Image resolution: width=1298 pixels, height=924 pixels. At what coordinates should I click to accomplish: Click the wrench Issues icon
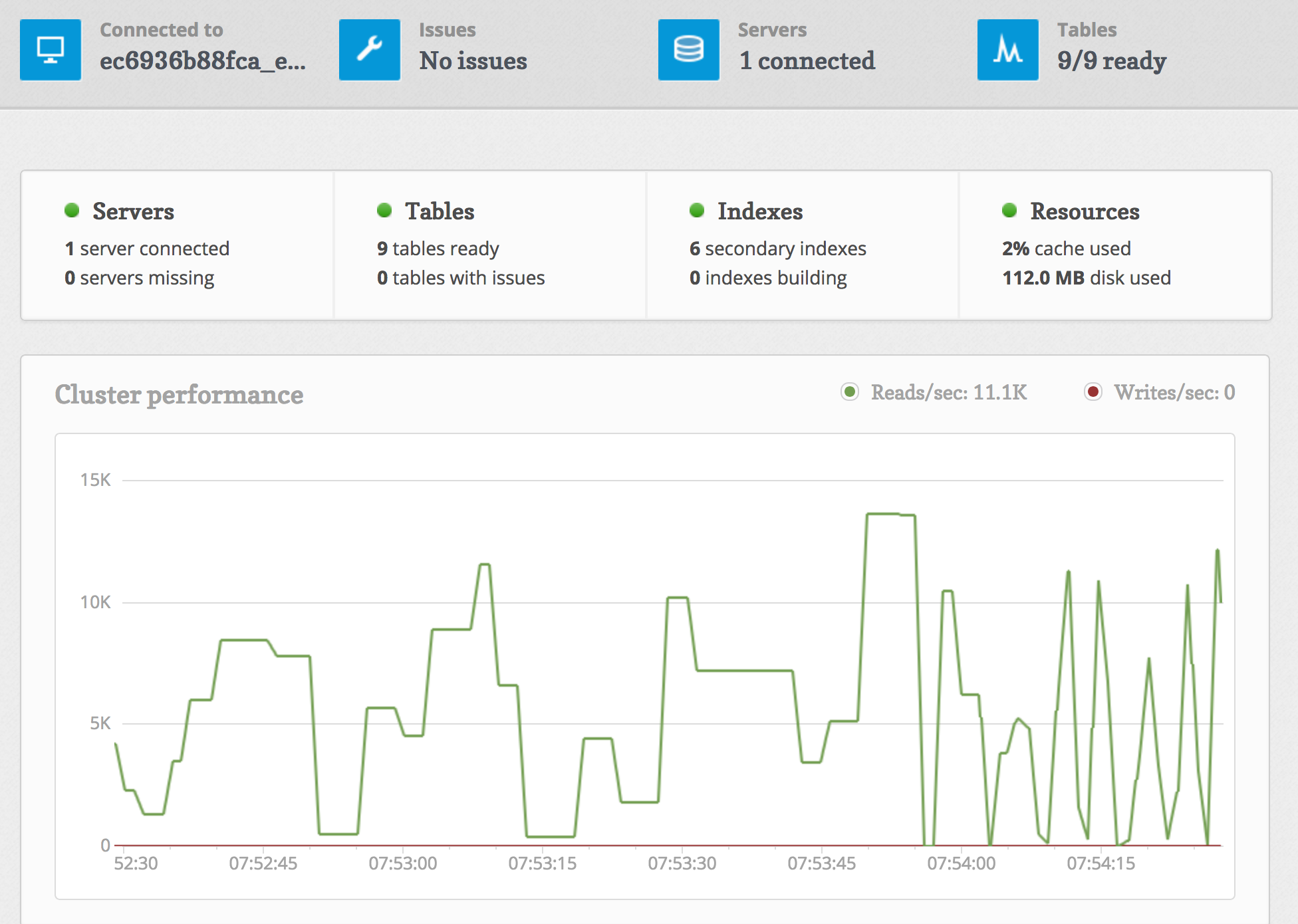click(x=370, y=50)
